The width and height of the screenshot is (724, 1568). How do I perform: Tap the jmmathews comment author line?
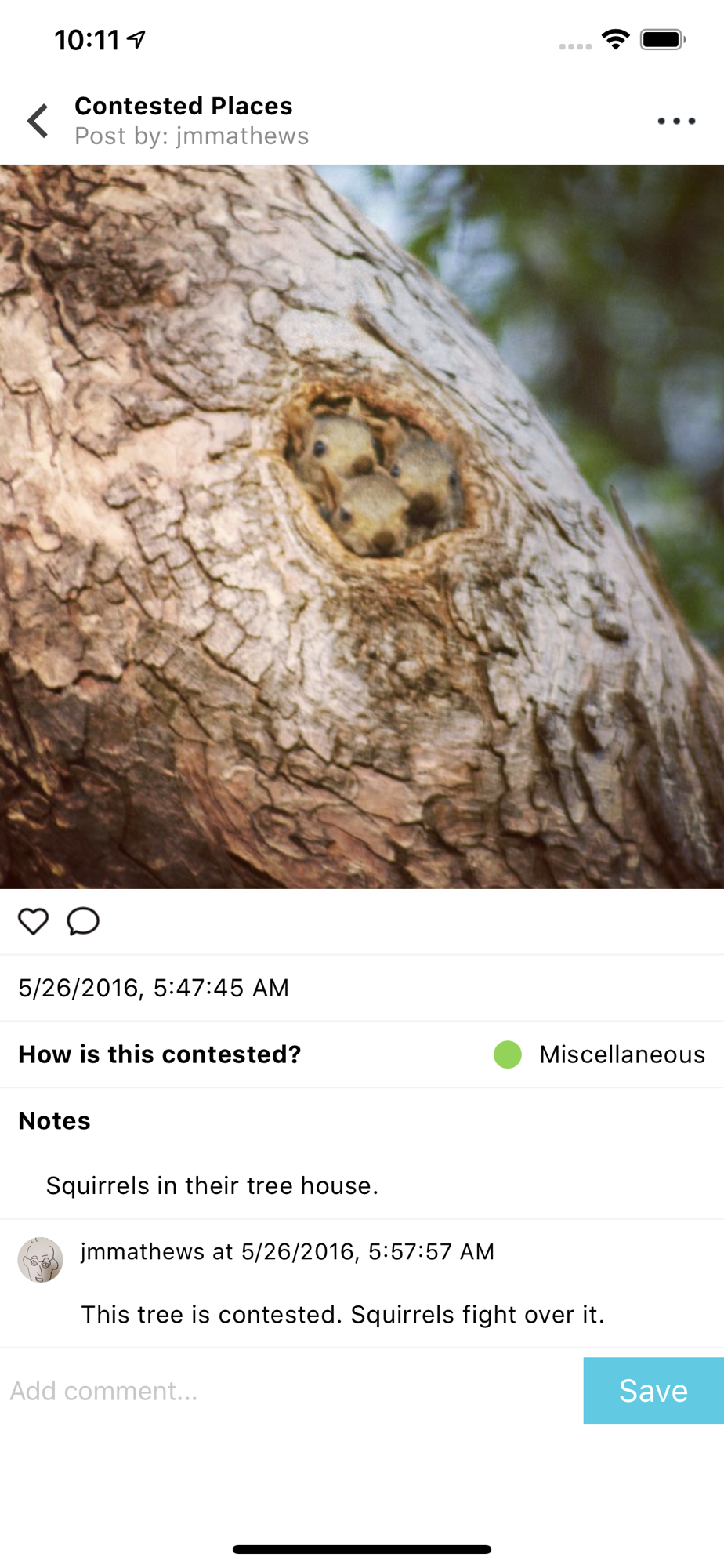point(288,1251)
